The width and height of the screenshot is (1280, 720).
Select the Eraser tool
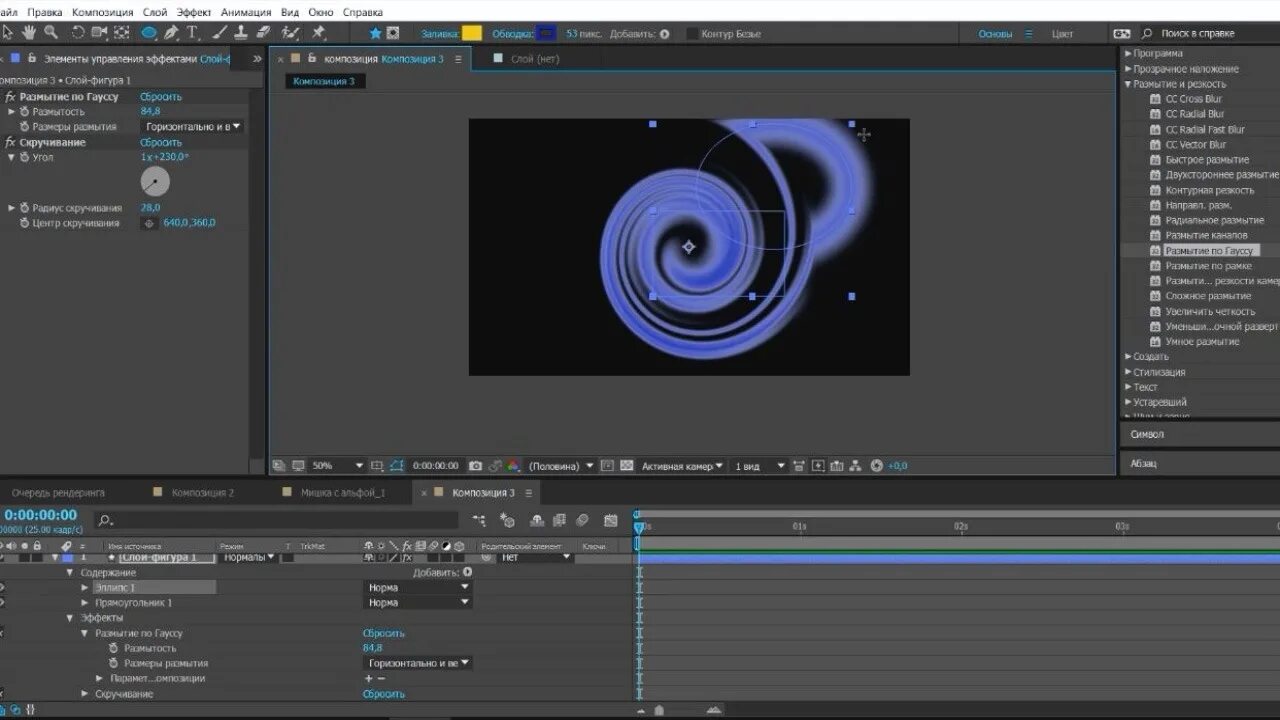[x=263, y=33]
